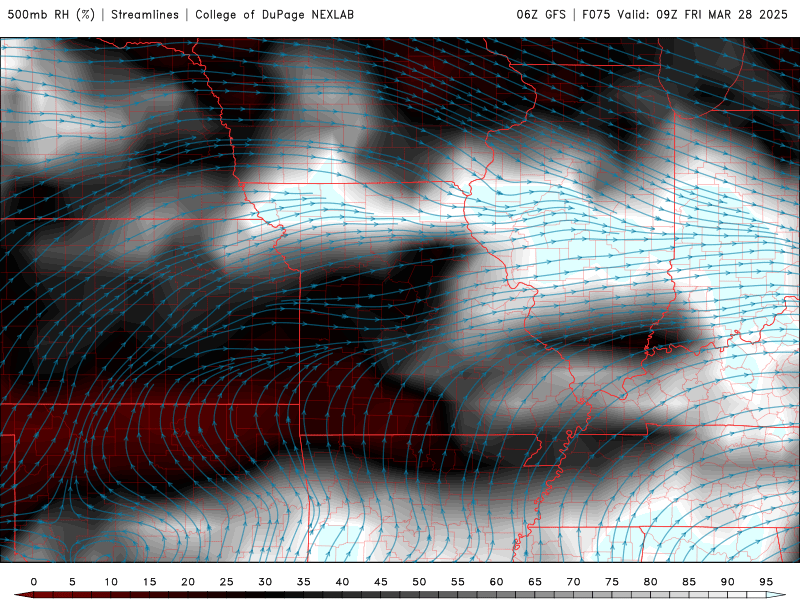The width and height of the screenshot is (800, 600).
Task: Select the 50 label on the color scale
Action: 419,582
